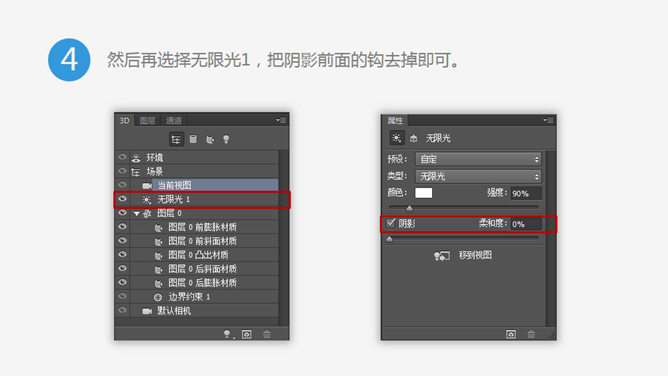This screenshot has height=376, width=668.
Task: Collapse the 图层 0 tree group
Action: pos(137,213)
